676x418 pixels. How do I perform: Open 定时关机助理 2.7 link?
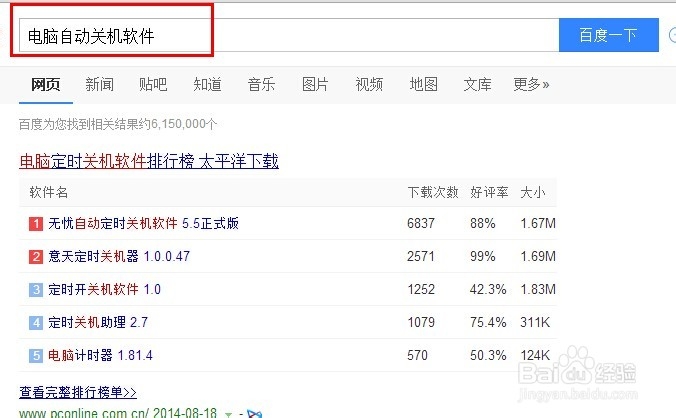(x=98, y=322)
